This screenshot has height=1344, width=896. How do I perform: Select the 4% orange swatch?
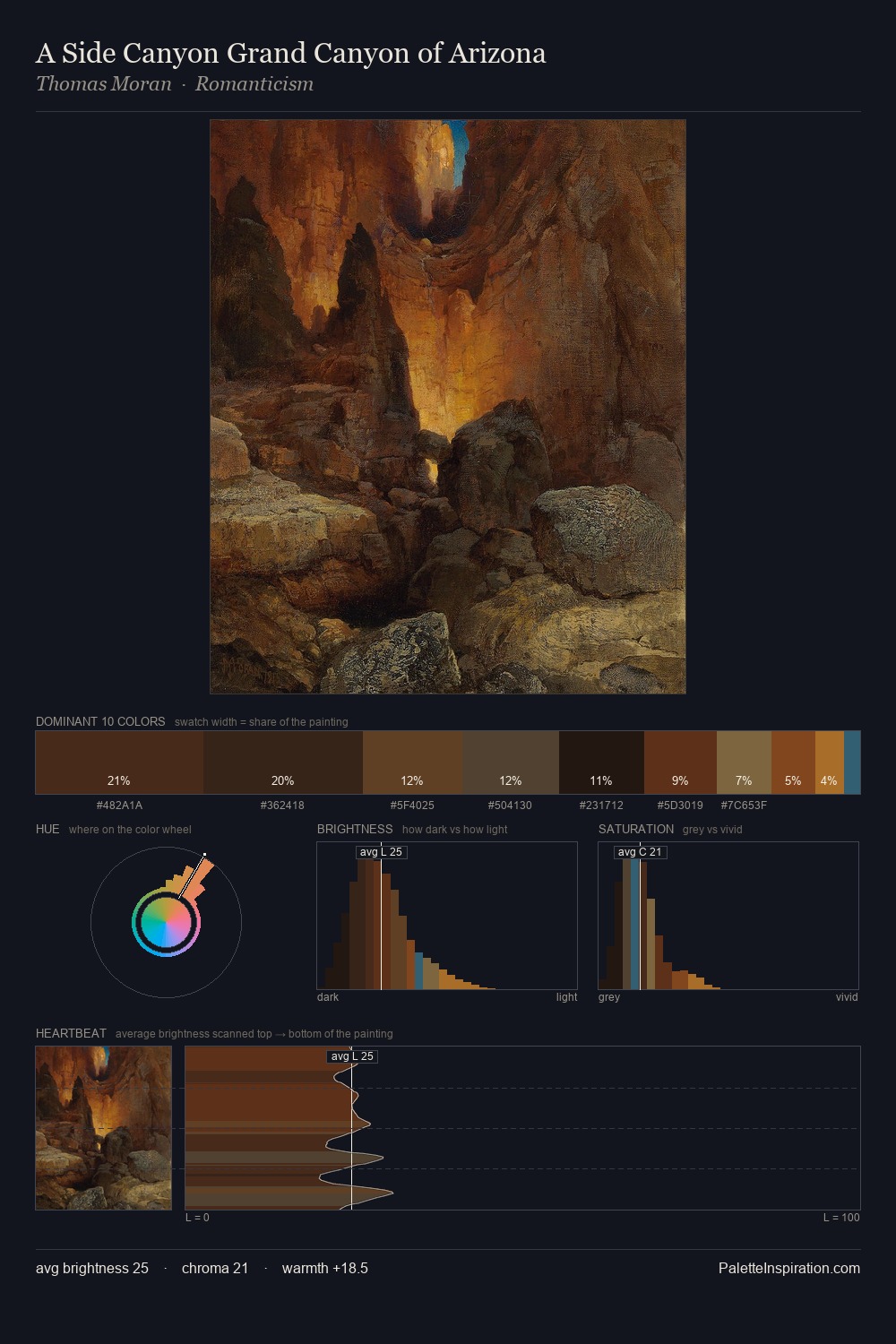click(830, 762)
